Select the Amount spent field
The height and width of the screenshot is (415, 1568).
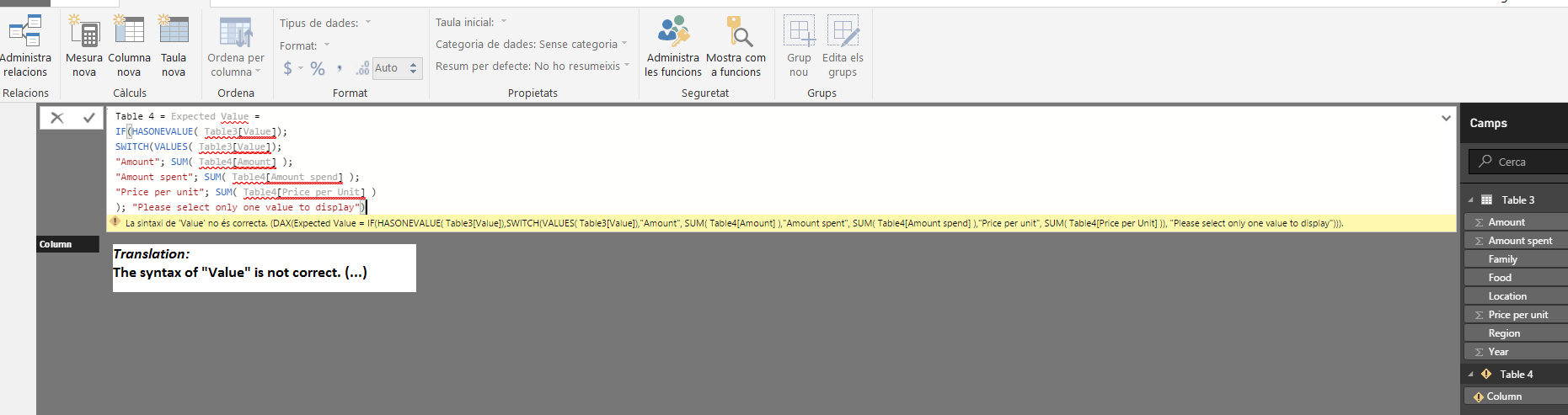tap(1516, 241)
